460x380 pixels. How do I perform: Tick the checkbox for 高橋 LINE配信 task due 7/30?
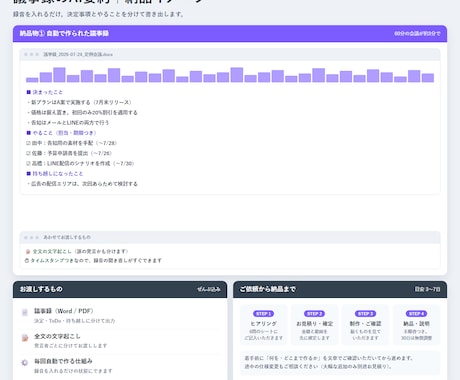click(x=28, y=163)
